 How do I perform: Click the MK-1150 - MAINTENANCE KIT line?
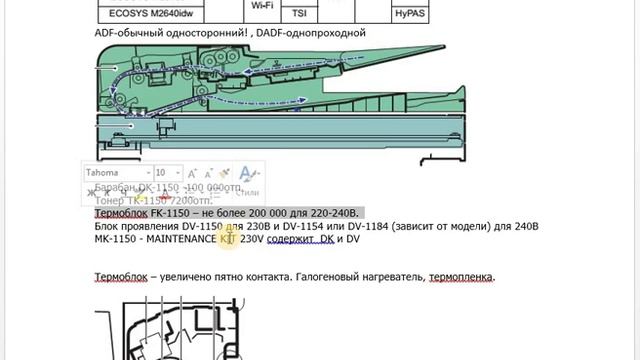(x=227, y=239)
